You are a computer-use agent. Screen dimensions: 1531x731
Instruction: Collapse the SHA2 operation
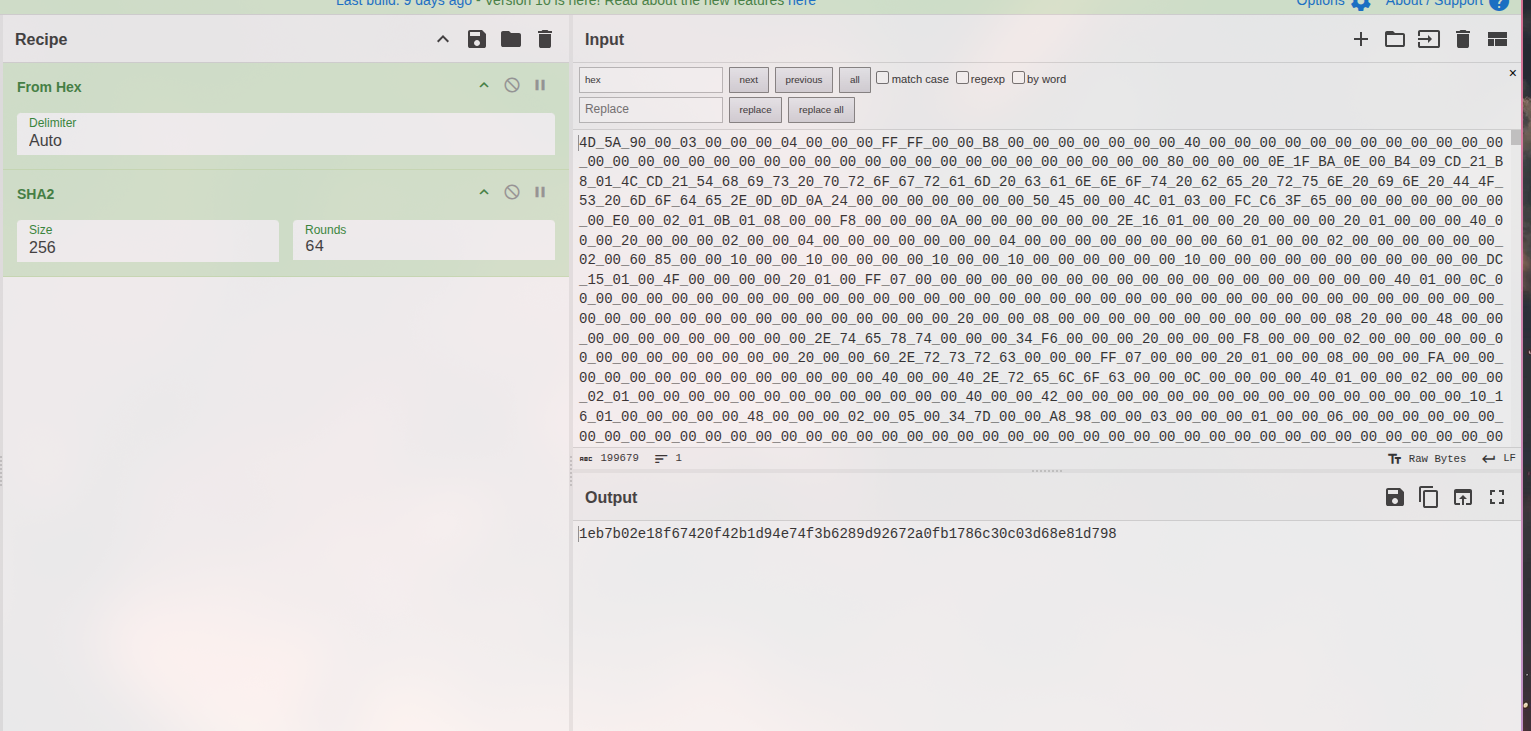[x=483, y=193]
